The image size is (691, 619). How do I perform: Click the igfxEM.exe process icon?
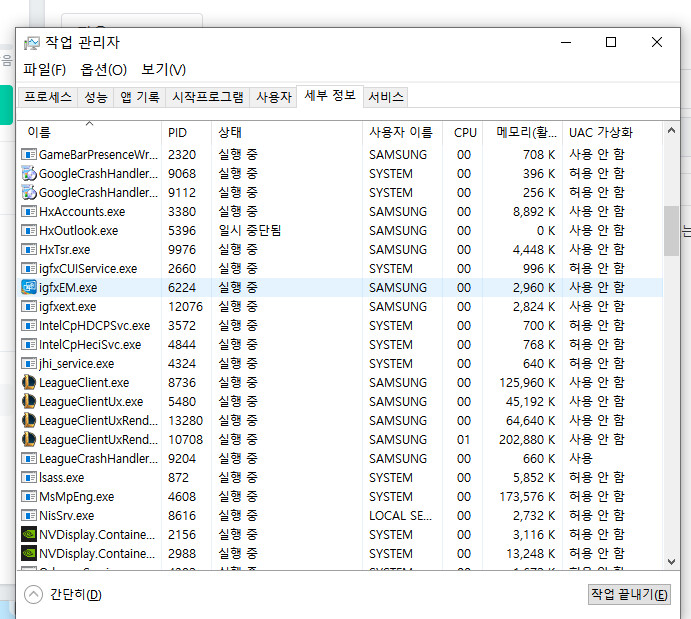(29, 288)
